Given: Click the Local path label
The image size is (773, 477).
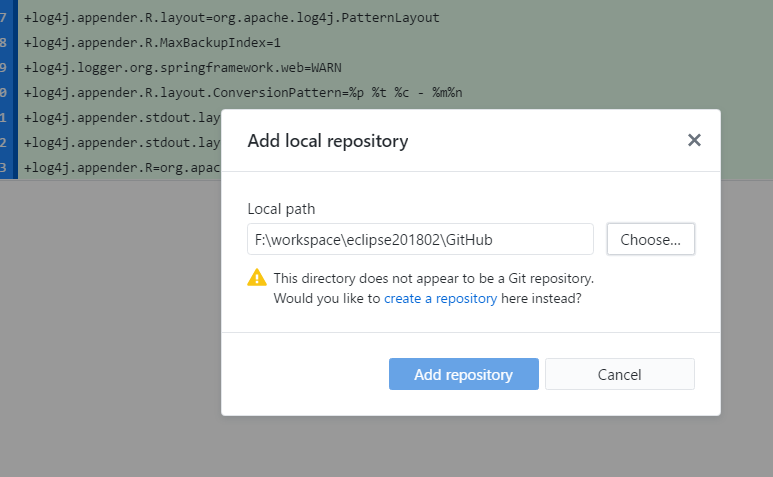Looking at the screenshot, I should [x=281, y=209].
